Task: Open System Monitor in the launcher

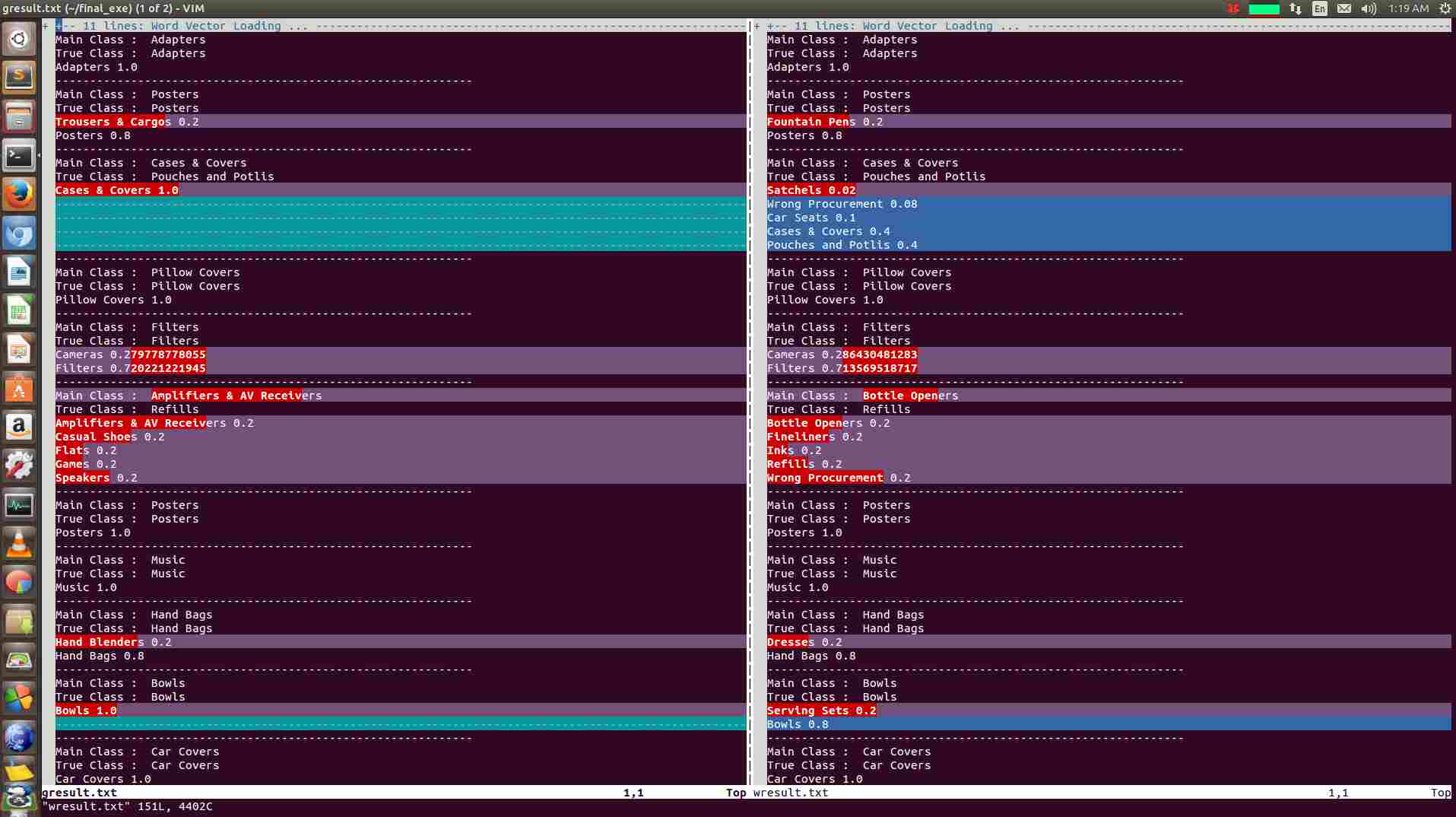Action: [19, 505]
